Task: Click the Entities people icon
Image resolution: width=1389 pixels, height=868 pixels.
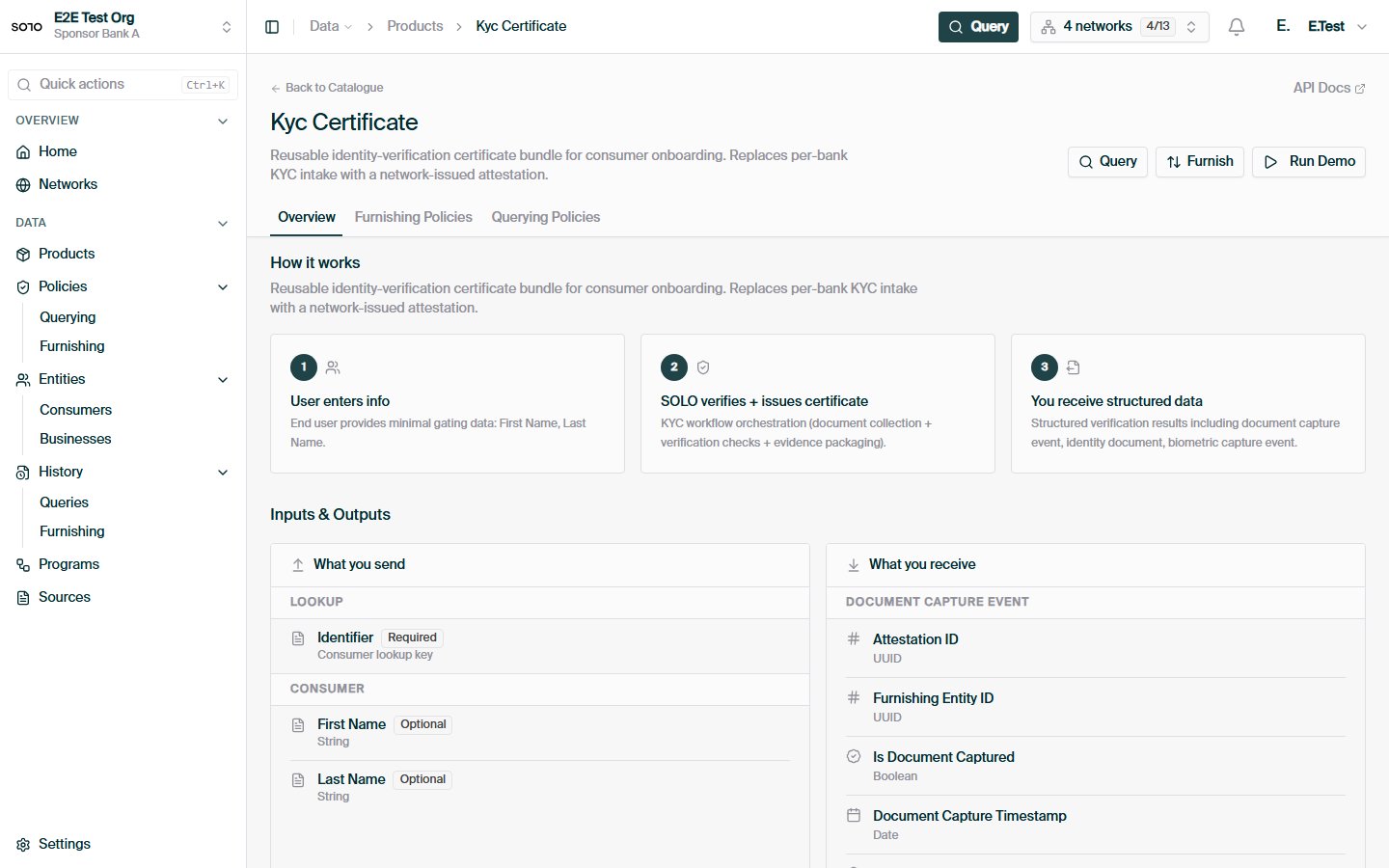Action: coord(23,380)
